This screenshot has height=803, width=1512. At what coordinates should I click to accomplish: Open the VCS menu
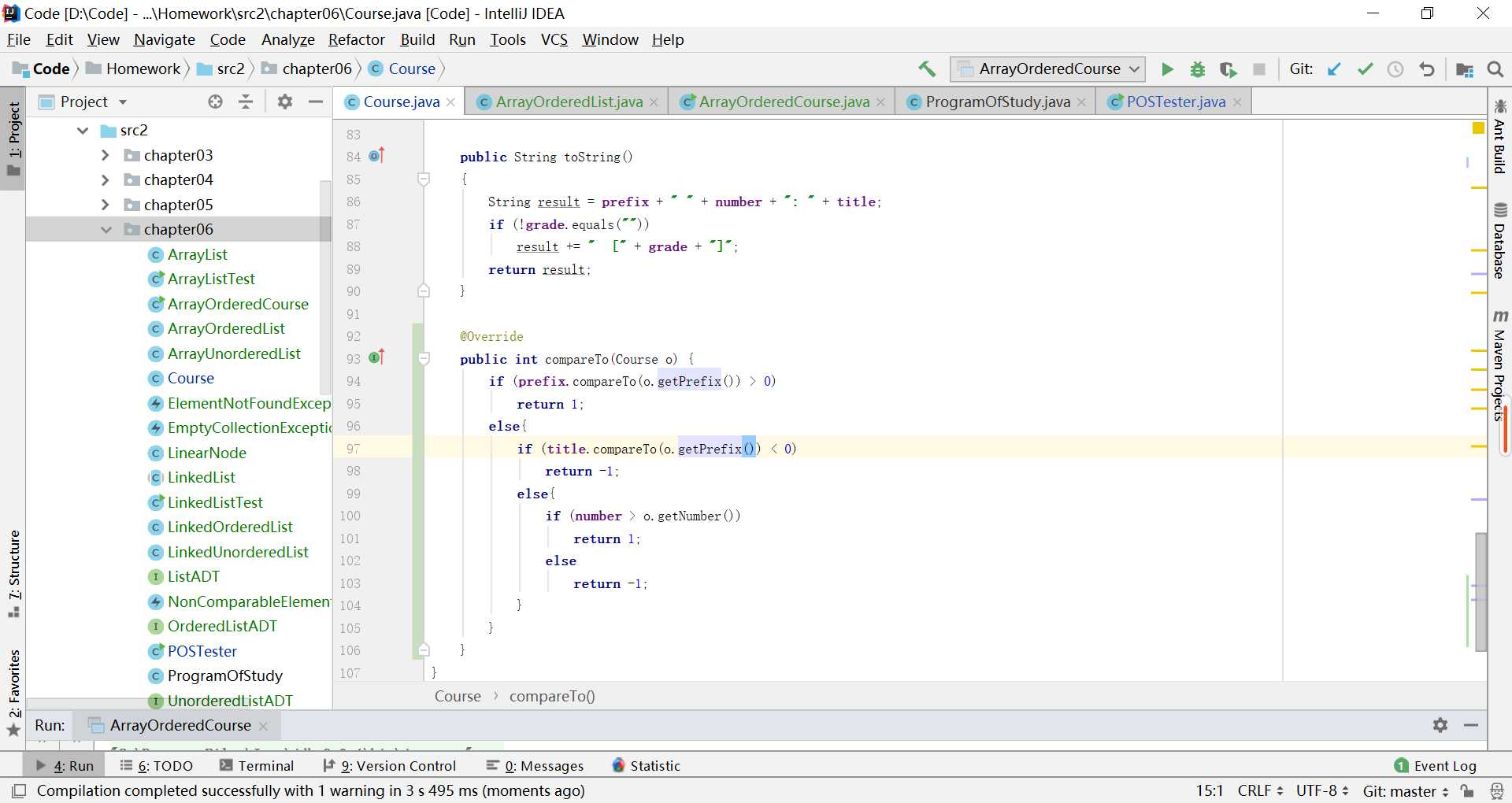(554, 39)
